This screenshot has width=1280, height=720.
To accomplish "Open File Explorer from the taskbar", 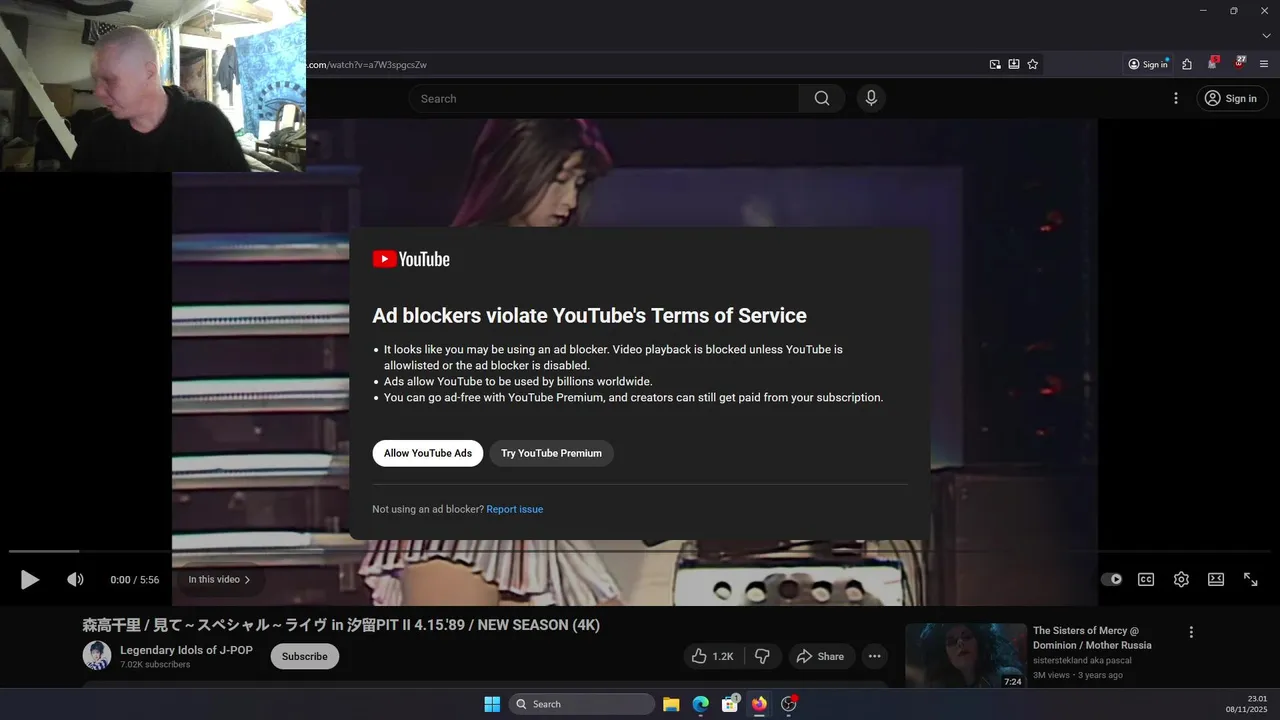I will (671, 704).
